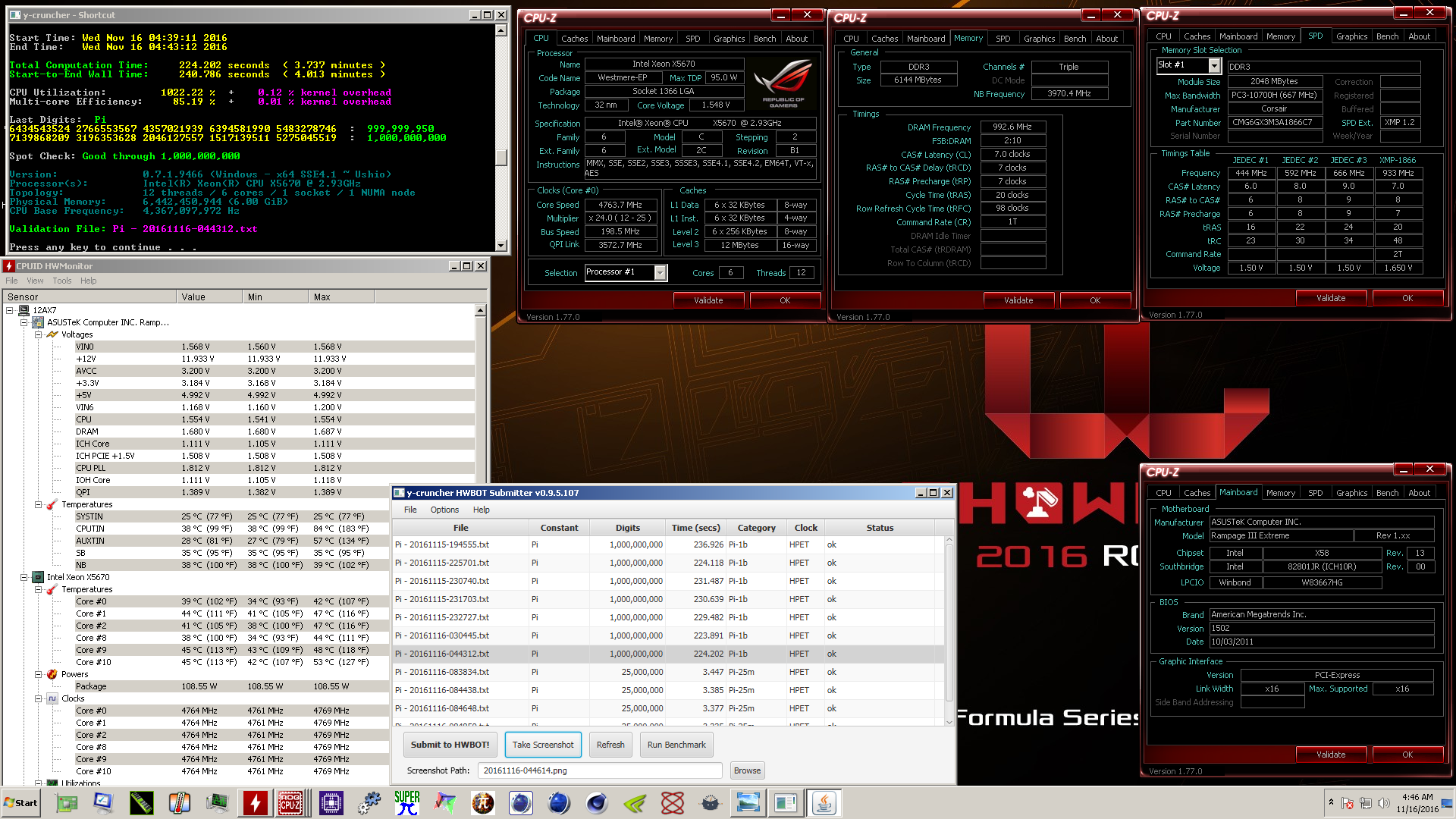Collapse the Clocks group

point(39,698)
